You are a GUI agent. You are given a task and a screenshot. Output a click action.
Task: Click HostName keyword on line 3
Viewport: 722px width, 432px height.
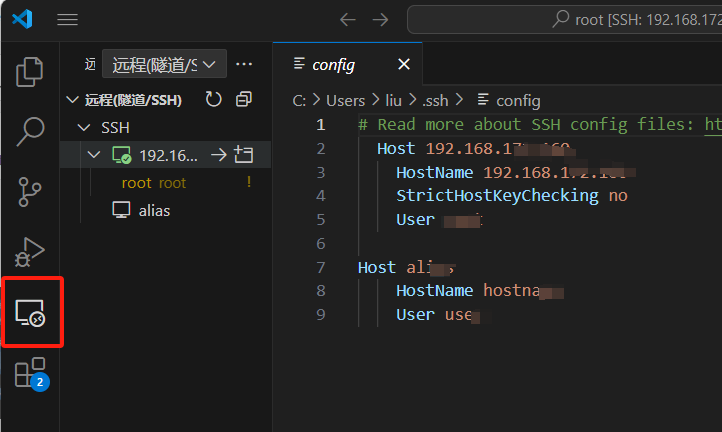(x=435, y=172)
